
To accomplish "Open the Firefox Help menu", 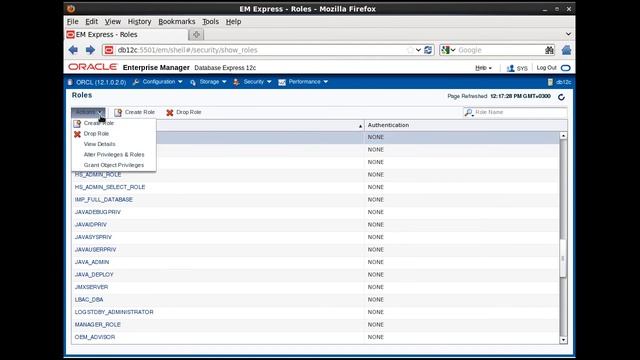I will [x=233, y=22].
